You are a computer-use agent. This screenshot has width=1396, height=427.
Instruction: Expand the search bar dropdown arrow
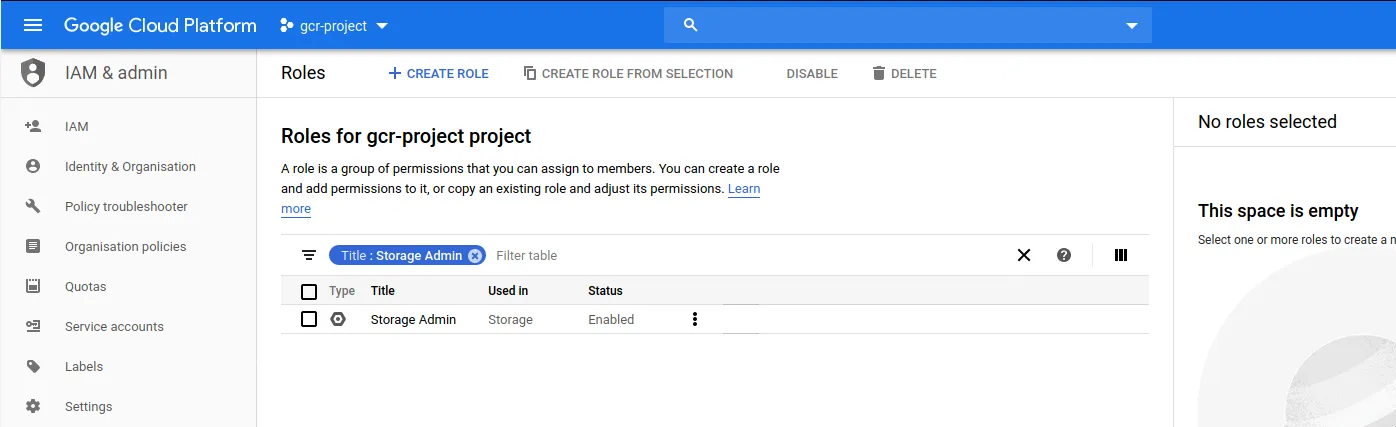pyautogui.click(x=1132, y=26)
